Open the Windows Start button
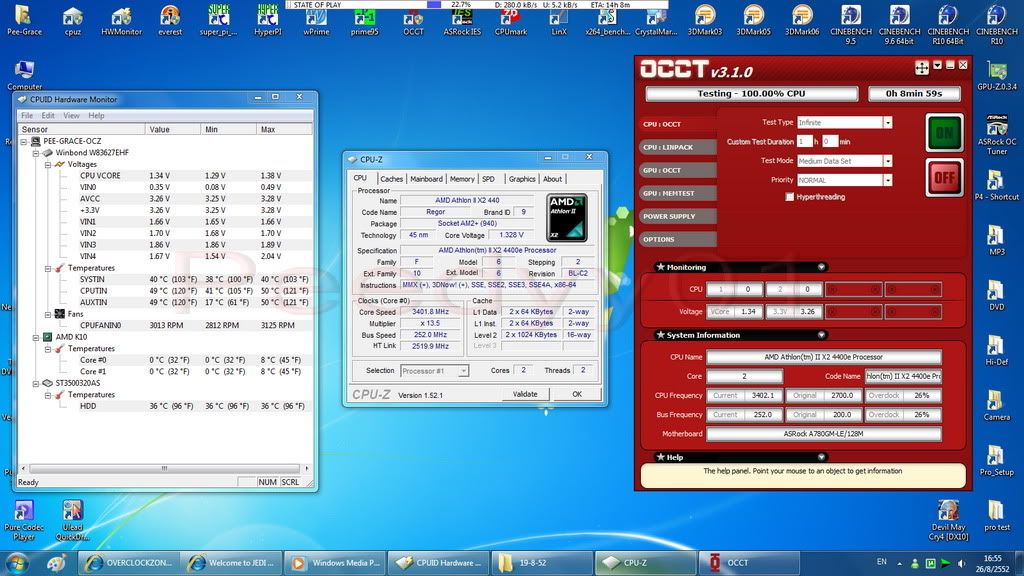Screen dimensions: 1024x576 tap(17, 562)
